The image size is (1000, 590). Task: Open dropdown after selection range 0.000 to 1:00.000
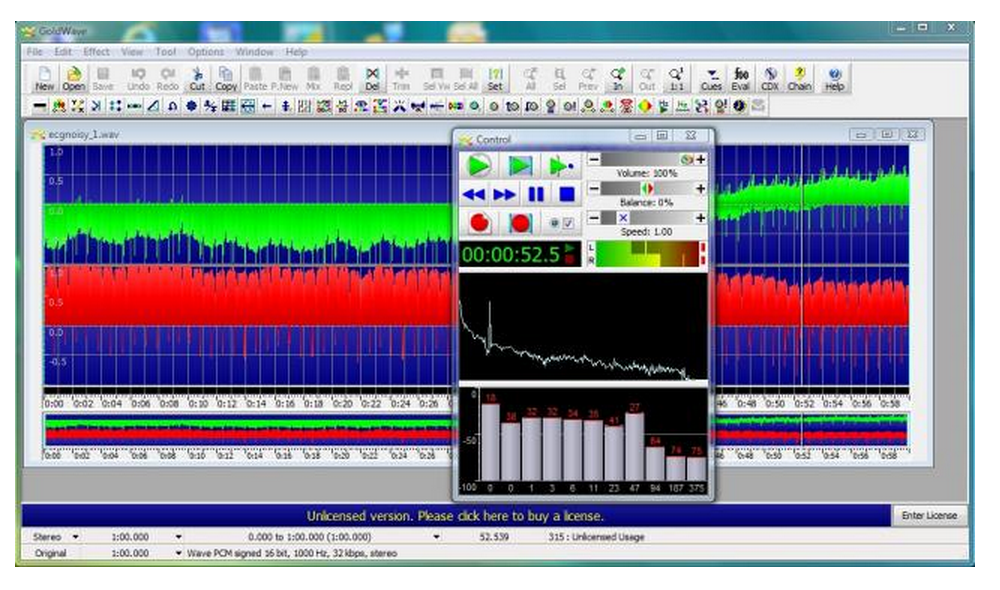coord(436,537)
